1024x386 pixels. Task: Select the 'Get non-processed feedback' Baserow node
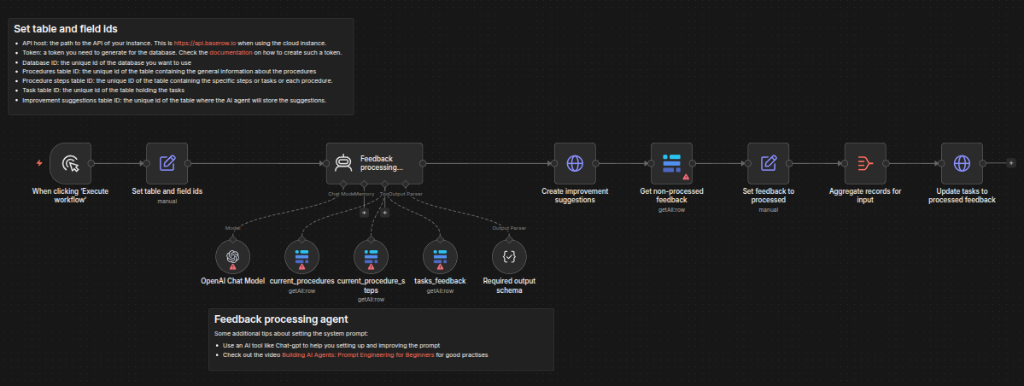point(671,163)
